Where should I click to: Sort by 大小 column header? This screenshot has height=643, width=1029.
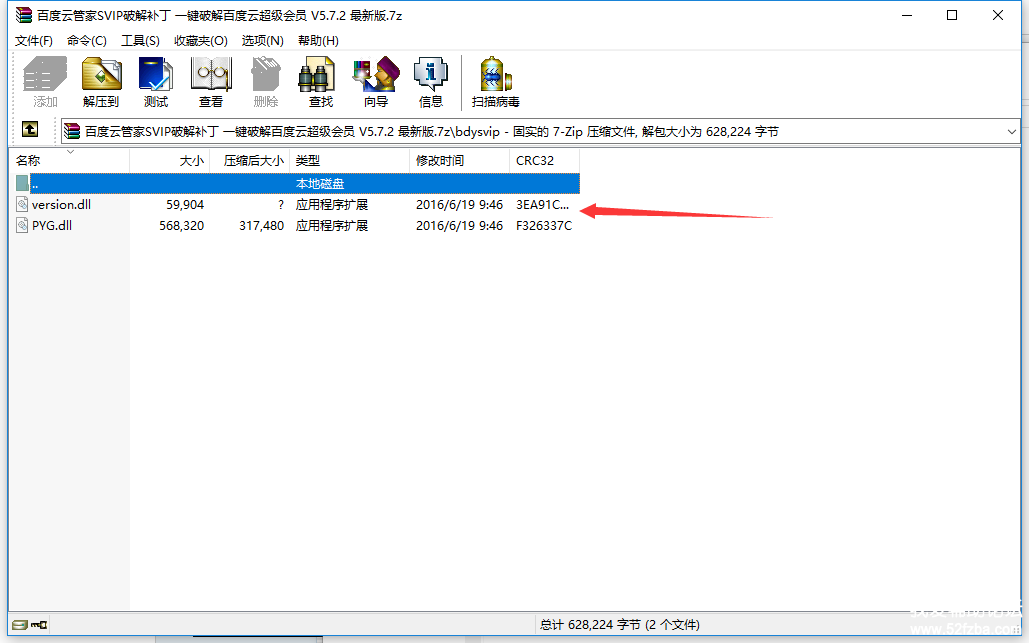click(x=169, y=160)
